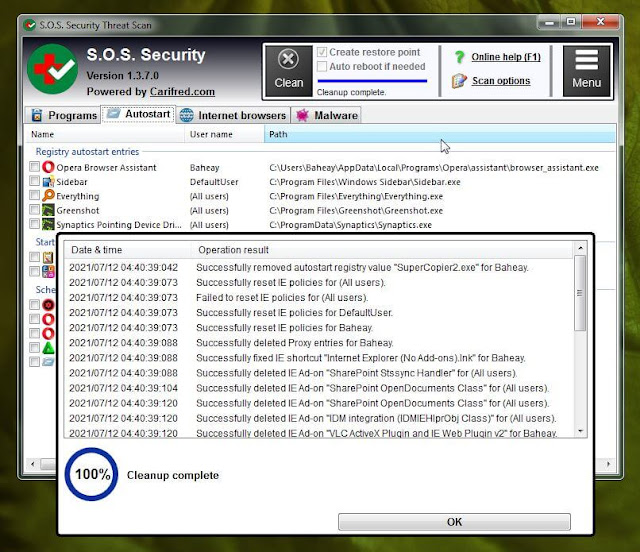Switch to the Internet browsers tab
The height and width of the screenshot is (552, 640).
pyautogui.click(x=232, y=115)
